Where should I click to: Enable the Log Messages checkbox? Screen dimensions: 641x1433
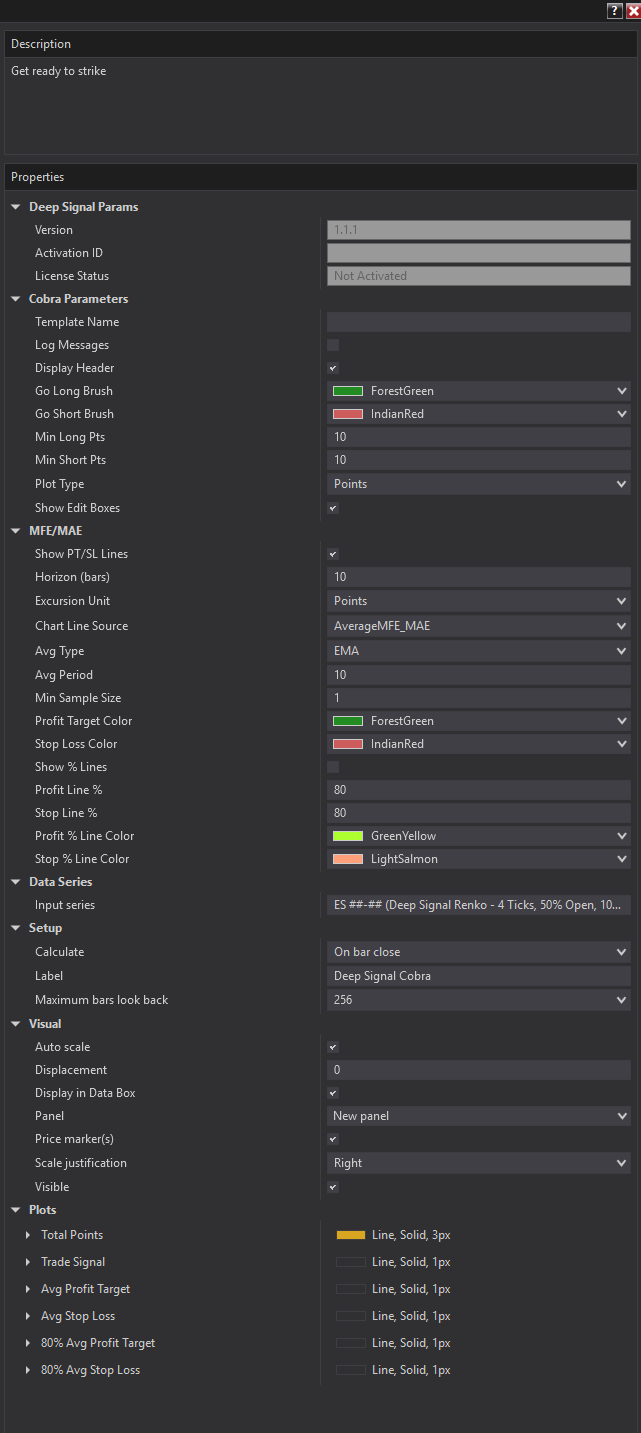pos(333,345)
